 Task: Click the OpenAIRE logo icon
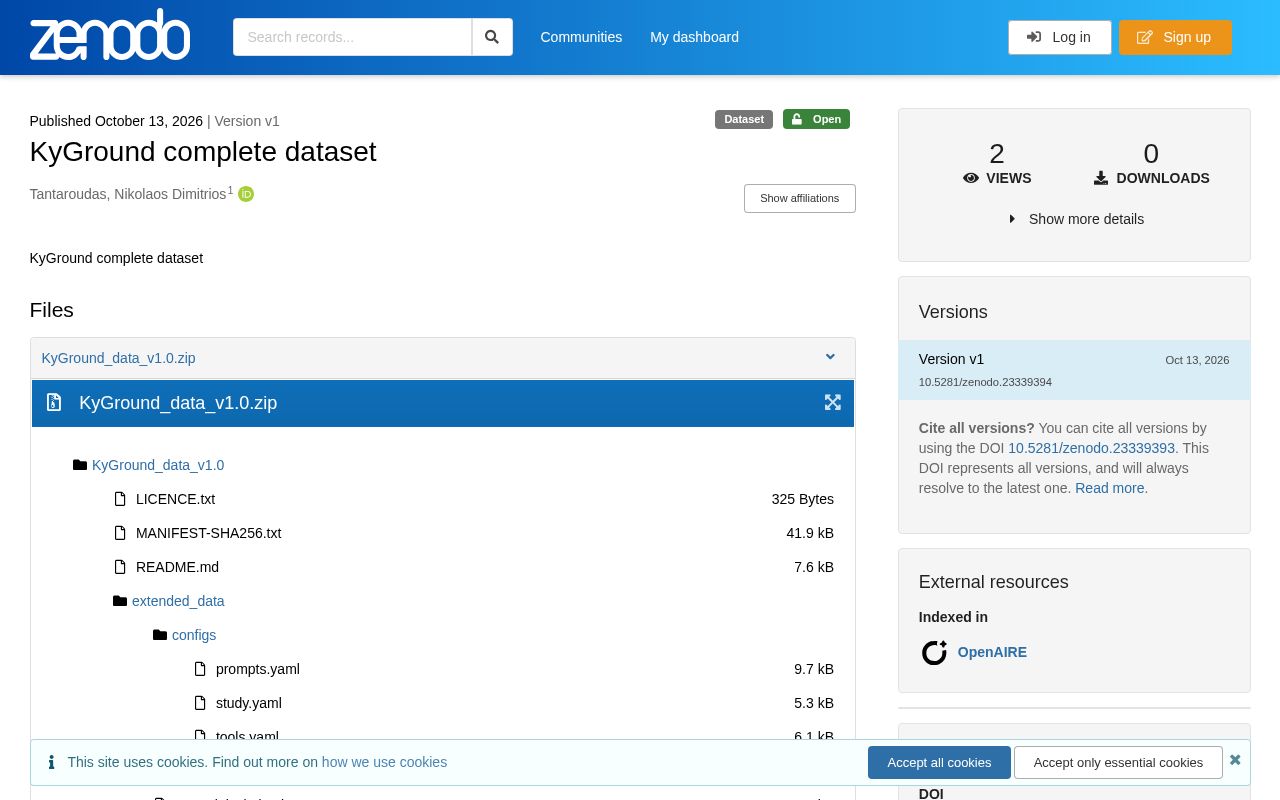click(934, 652)
